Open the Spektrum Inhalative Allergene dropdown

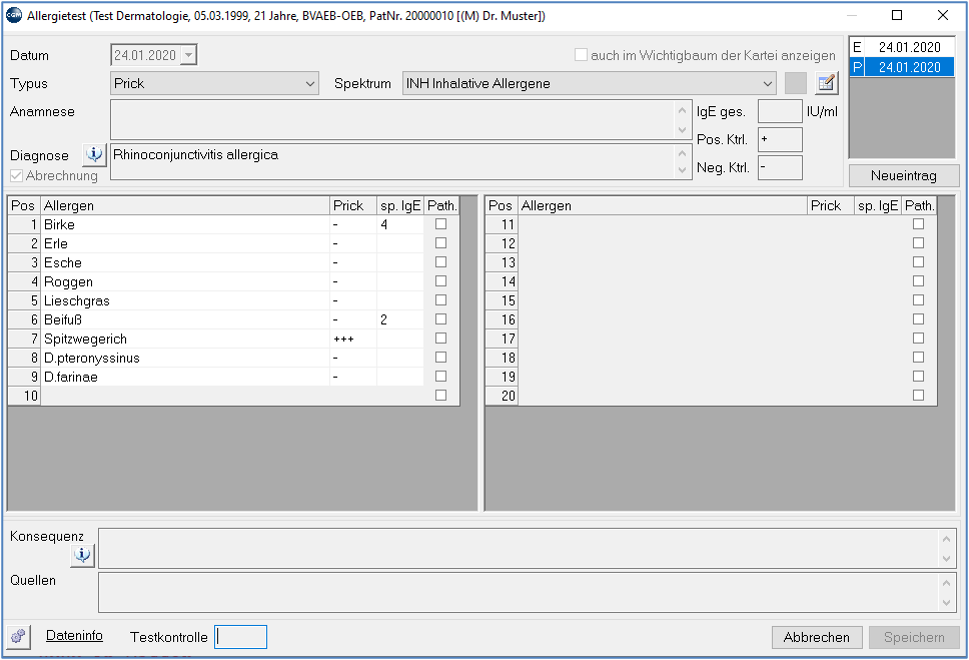pyautogui.click(x=767, y=83)
